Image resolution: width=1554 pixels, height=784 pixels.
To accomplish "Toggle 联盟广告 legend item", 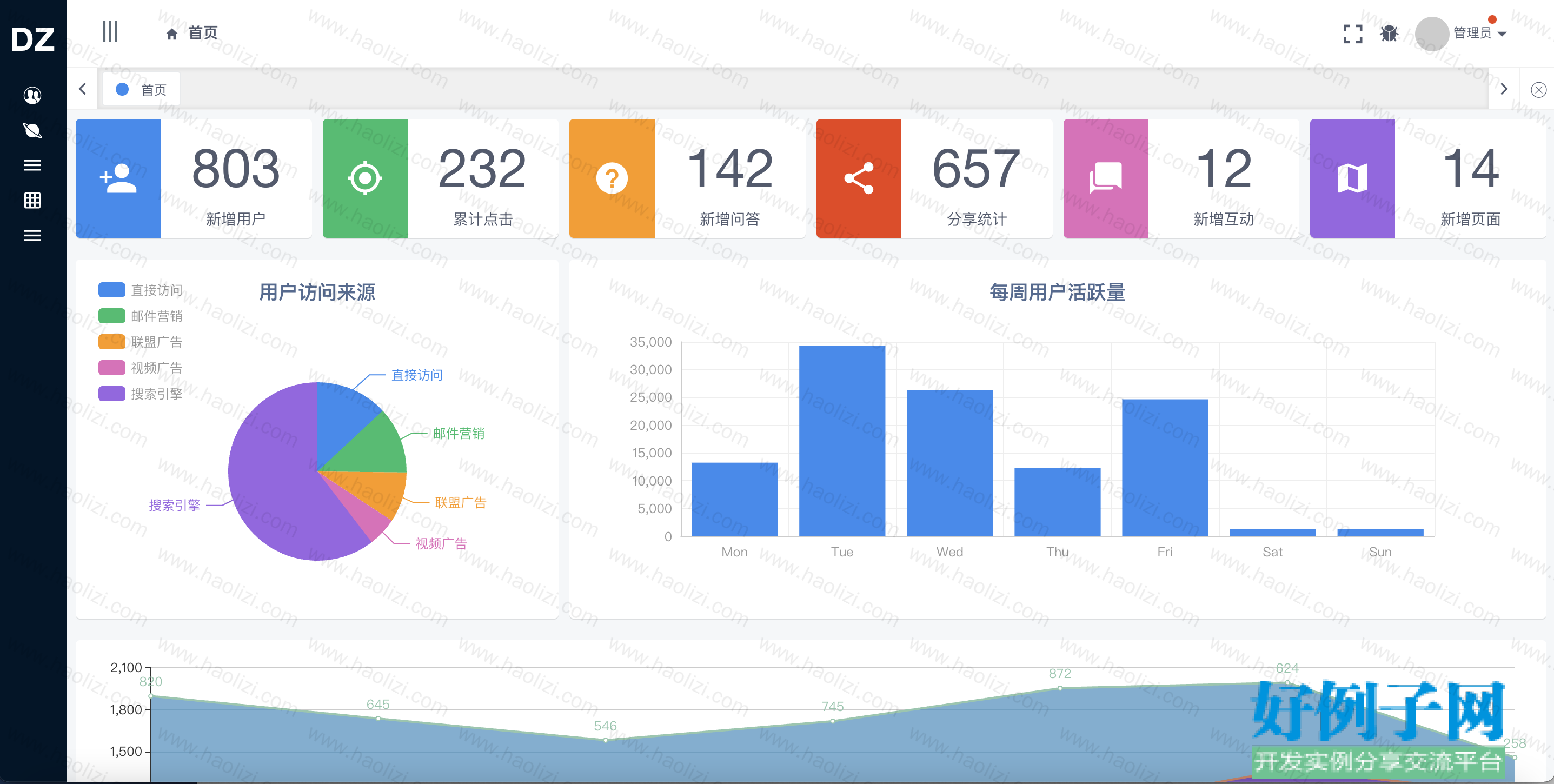I will click(x=141, y=342).
